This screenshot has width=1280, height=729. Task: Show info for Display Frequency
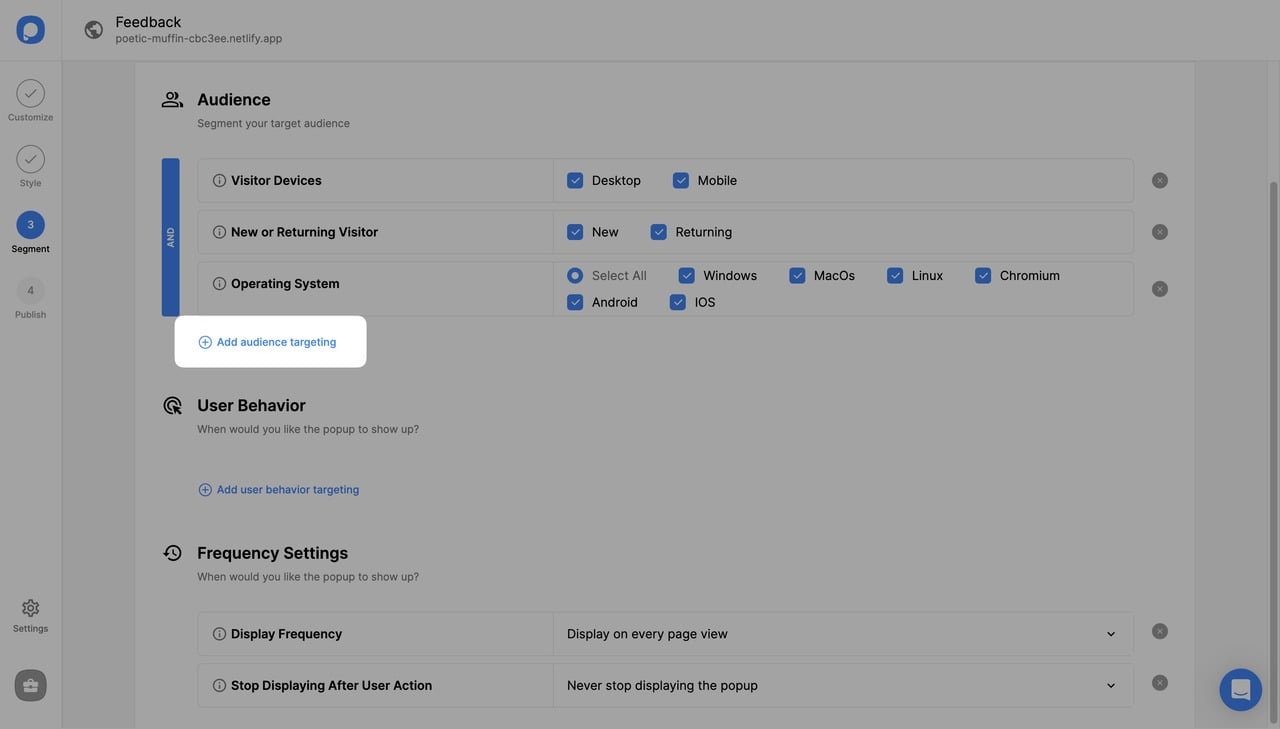tap(219, 634)
